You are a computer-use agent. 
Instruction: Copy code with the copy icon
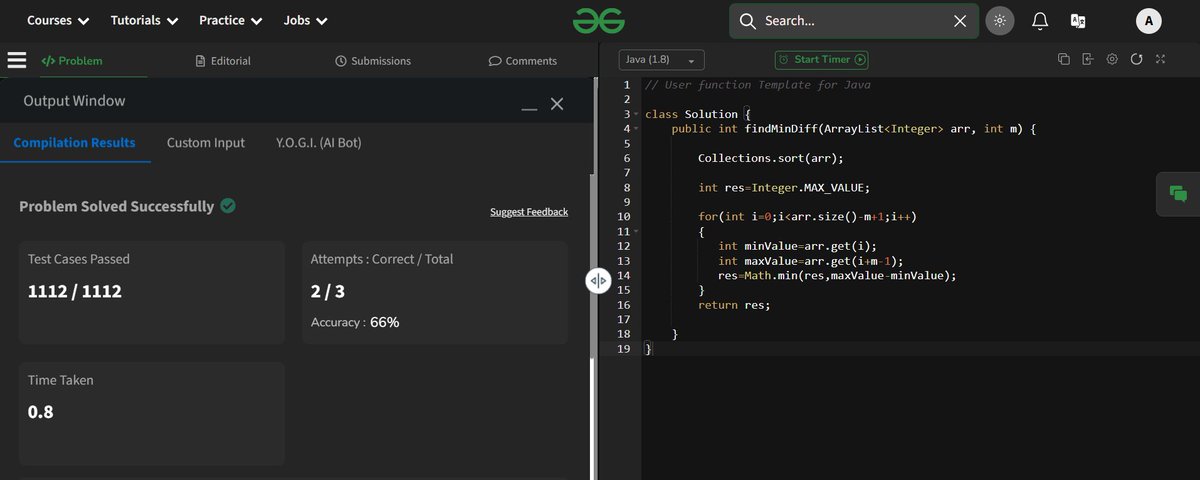pos(1064,60)
